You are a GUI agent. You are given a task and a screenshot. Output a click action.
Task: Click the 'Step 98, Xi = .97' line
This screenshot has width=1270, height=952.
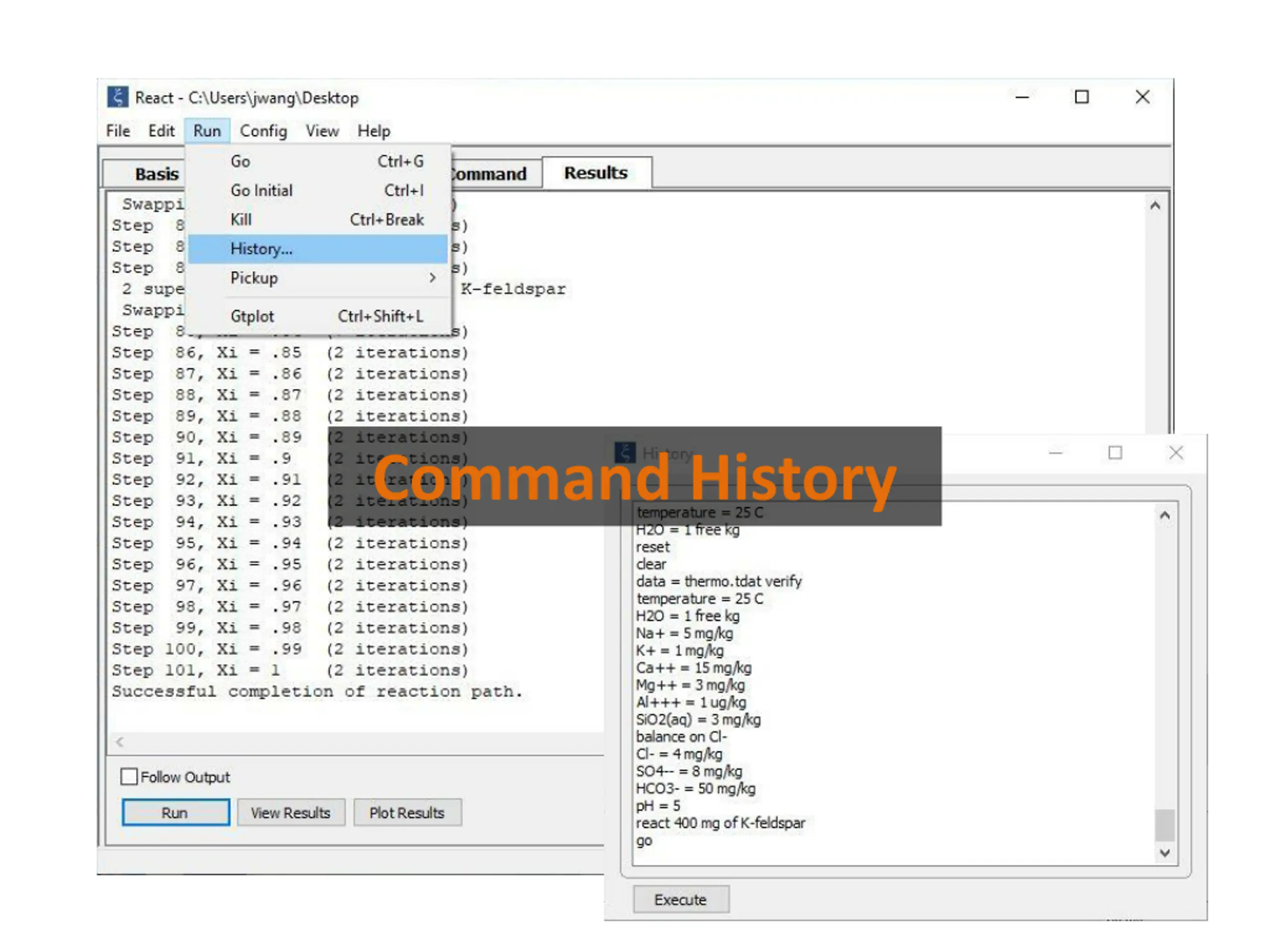point(291,606)
